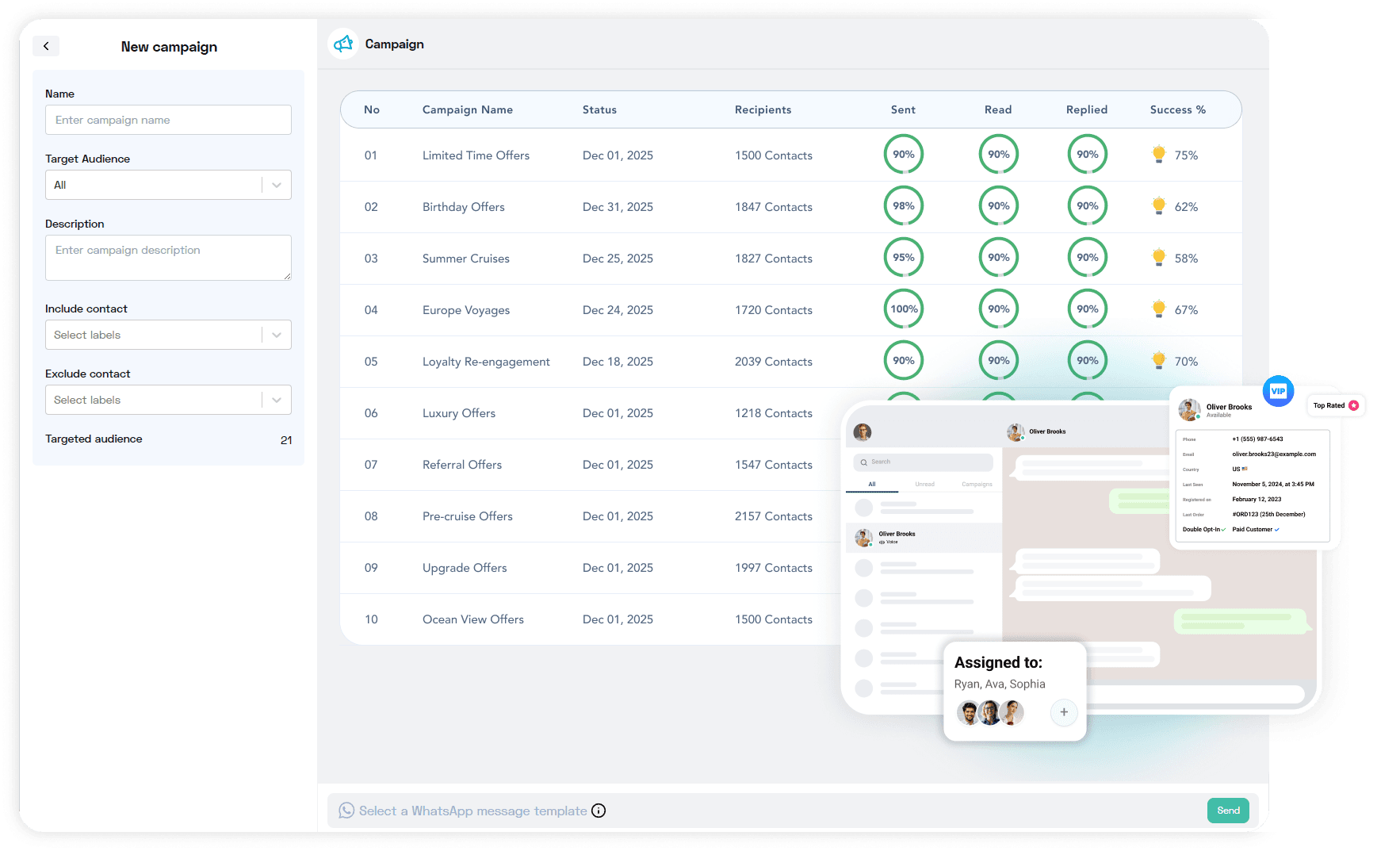Open the Target Audience dropdown
The width and height of the screenshot is (1400, 851).
pyautogui.click(x=168, y=185)
